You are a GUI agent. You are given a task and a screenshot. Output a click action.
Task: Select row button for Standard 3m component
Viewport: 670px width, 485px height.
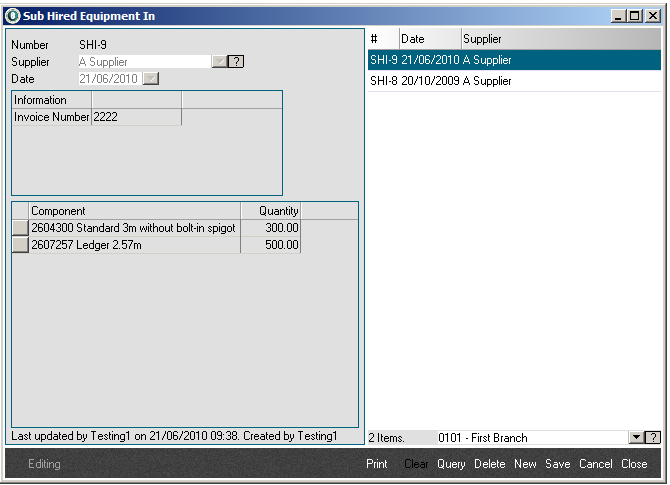pos(20,228)
